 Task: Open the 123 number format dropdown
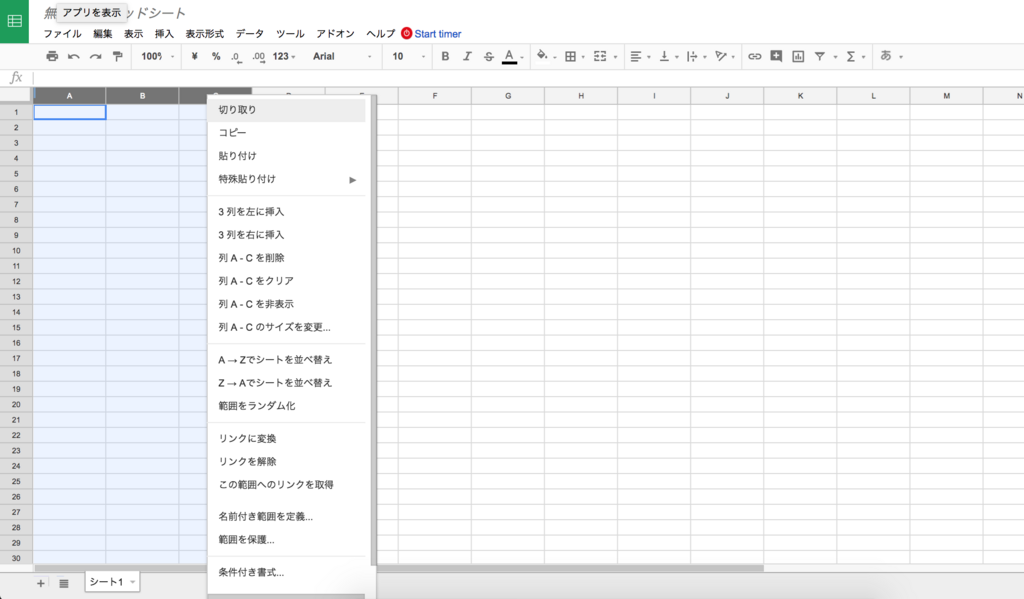click(284, 56)
